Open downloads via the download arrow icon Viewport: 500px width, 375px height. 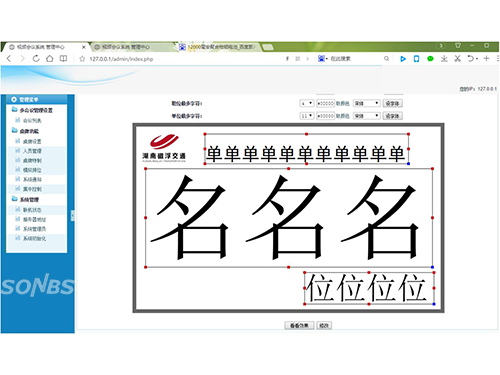coord(444,59)
